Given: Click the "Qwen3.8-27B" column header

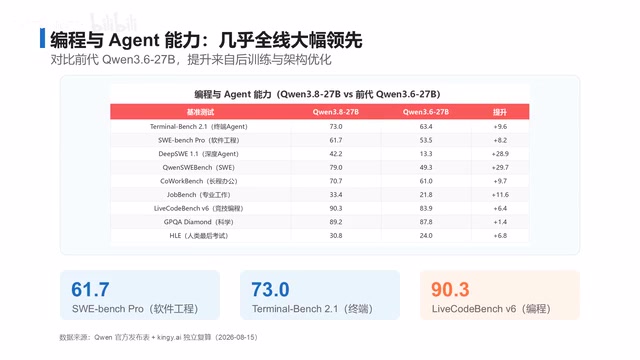Looking at the screenshot, I should click(x=336, y=112).
